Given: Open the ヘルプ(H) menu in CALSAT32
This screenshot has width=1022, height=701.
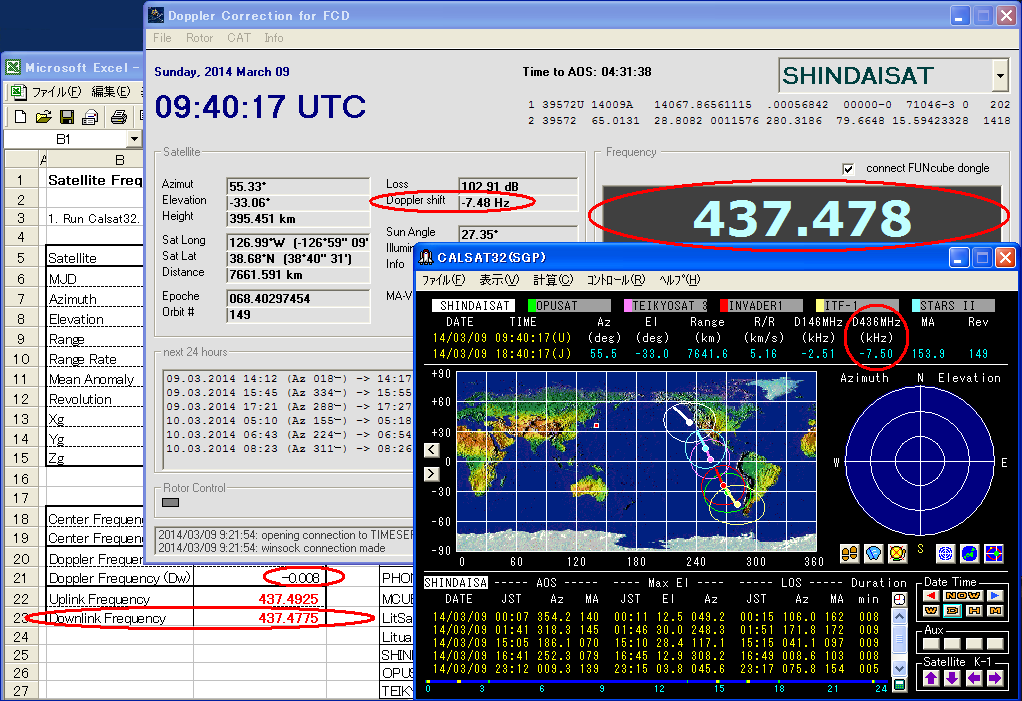Looking at the screenshot, I should (x=679, y=280).
